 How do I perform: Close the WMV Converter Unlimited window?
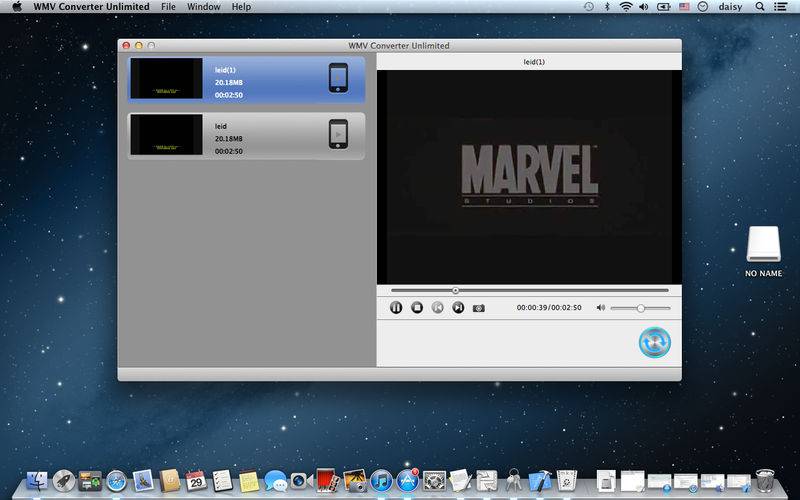pyautogui.click(x=126, y=45)
